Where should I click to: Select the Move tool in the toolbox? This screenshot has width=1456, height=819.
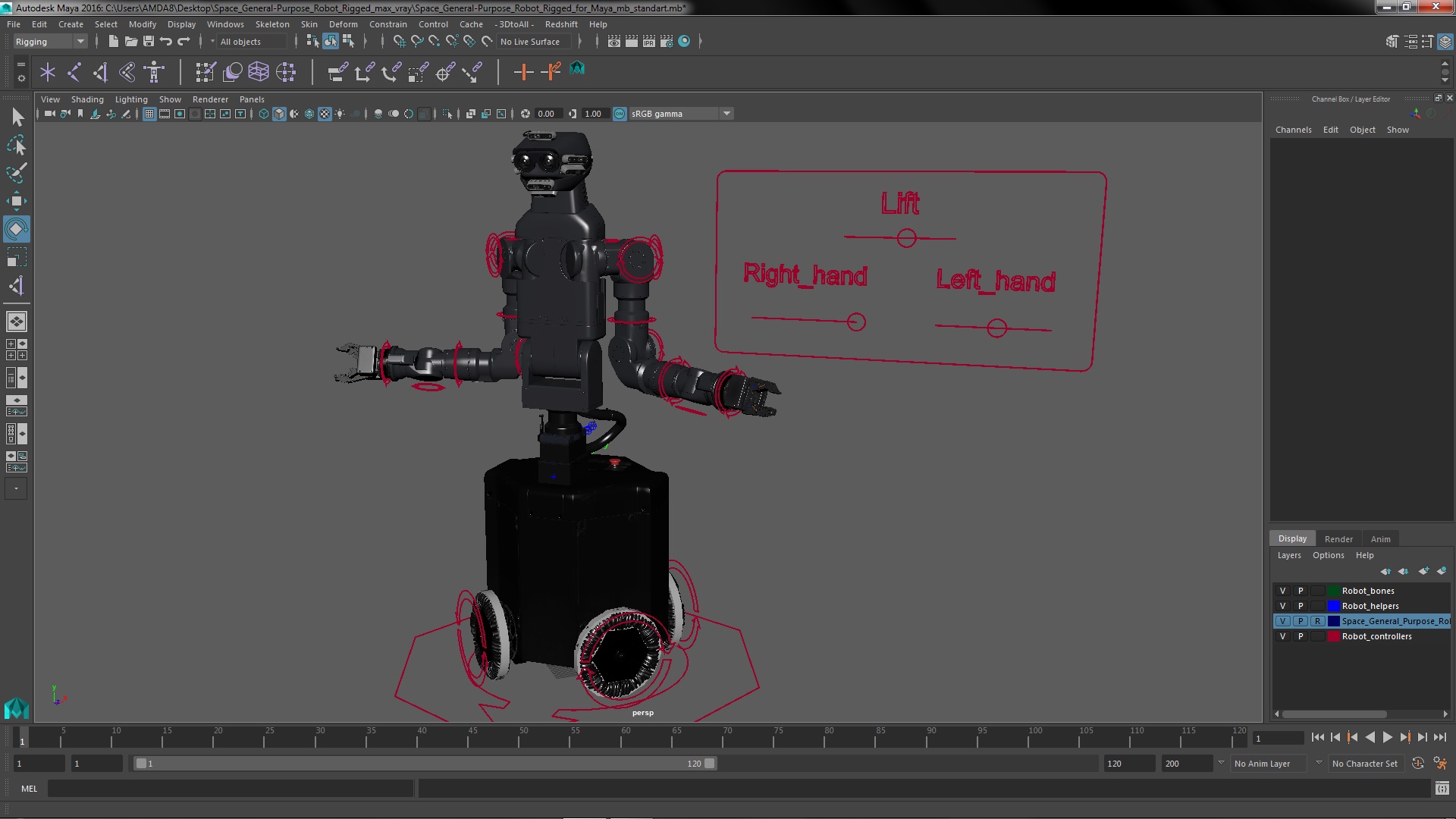tap(16, 201)
